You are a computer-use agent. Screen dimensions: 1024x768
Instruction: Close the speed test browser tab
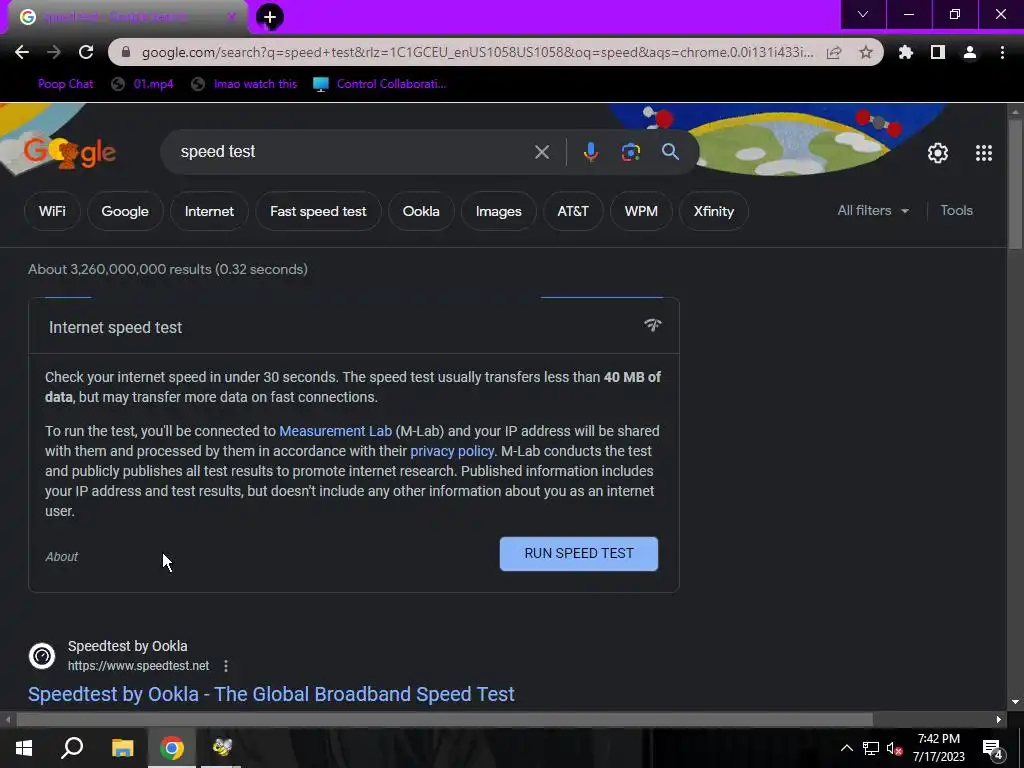[x=231, y=17]
